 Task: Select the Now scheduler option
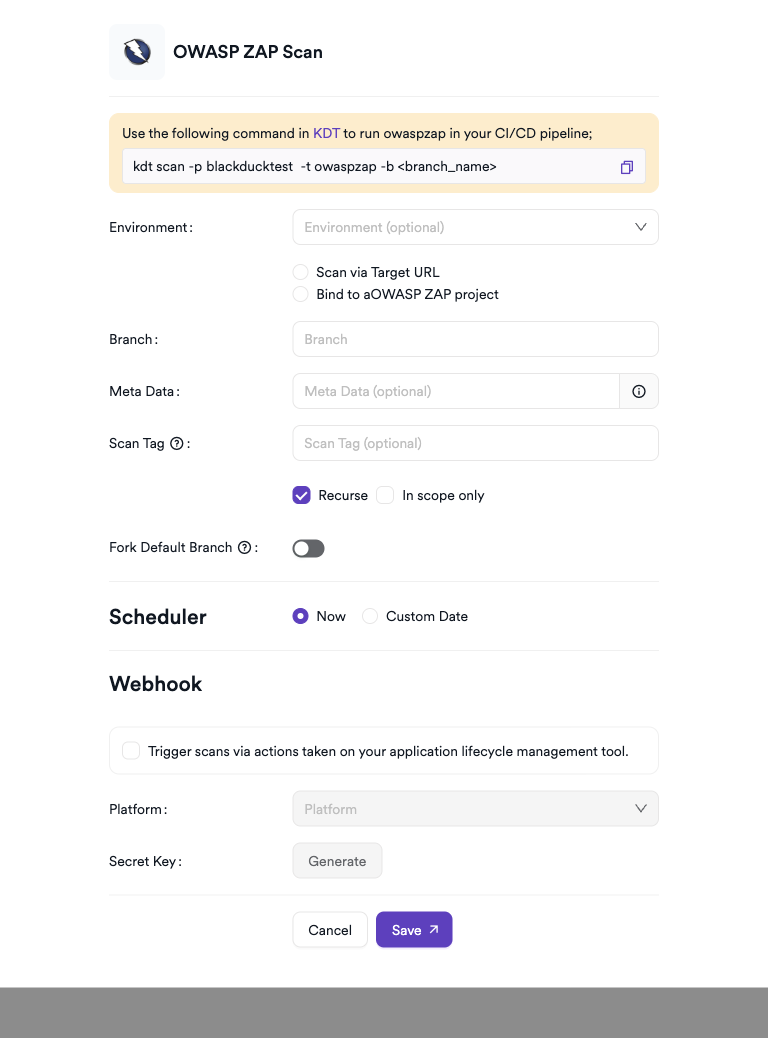coord(300,616)
